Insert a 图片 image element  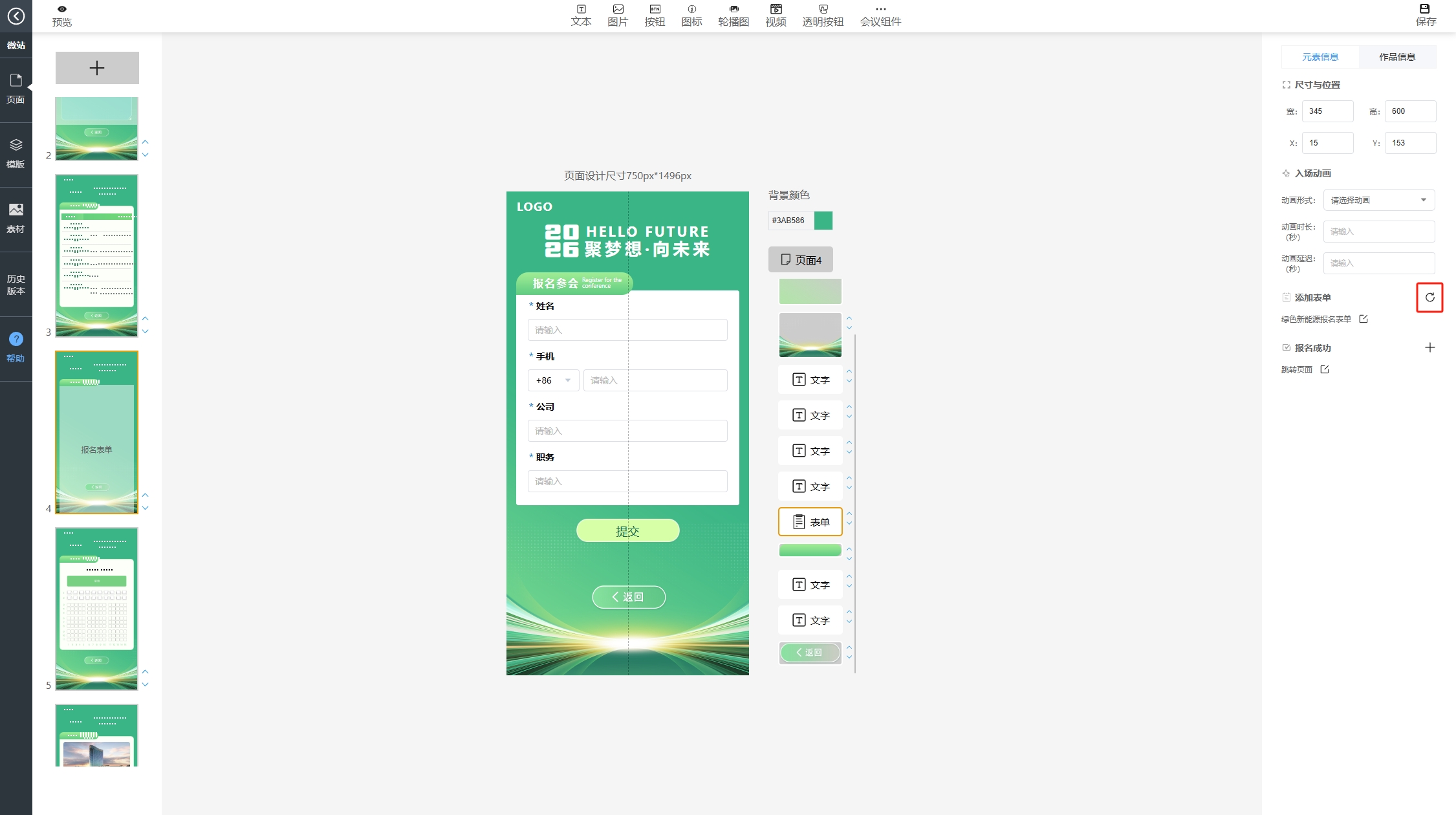coord(618,16)
